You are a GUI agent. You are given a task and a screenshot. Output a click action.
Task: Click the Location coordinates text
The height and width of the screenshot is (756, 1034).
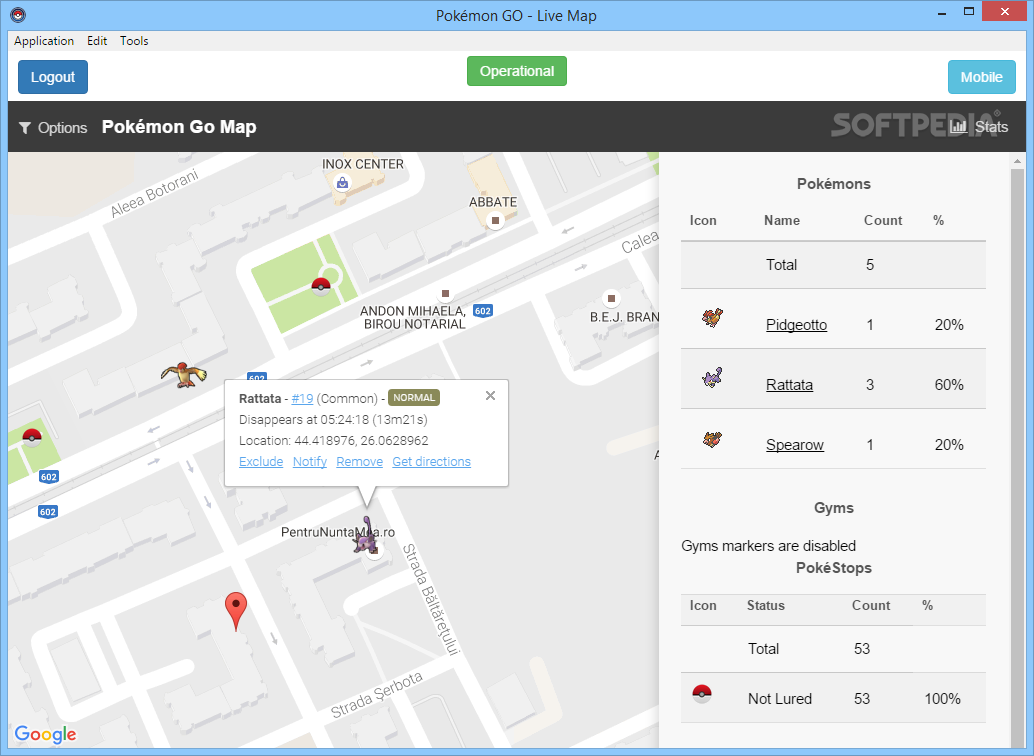334,441
